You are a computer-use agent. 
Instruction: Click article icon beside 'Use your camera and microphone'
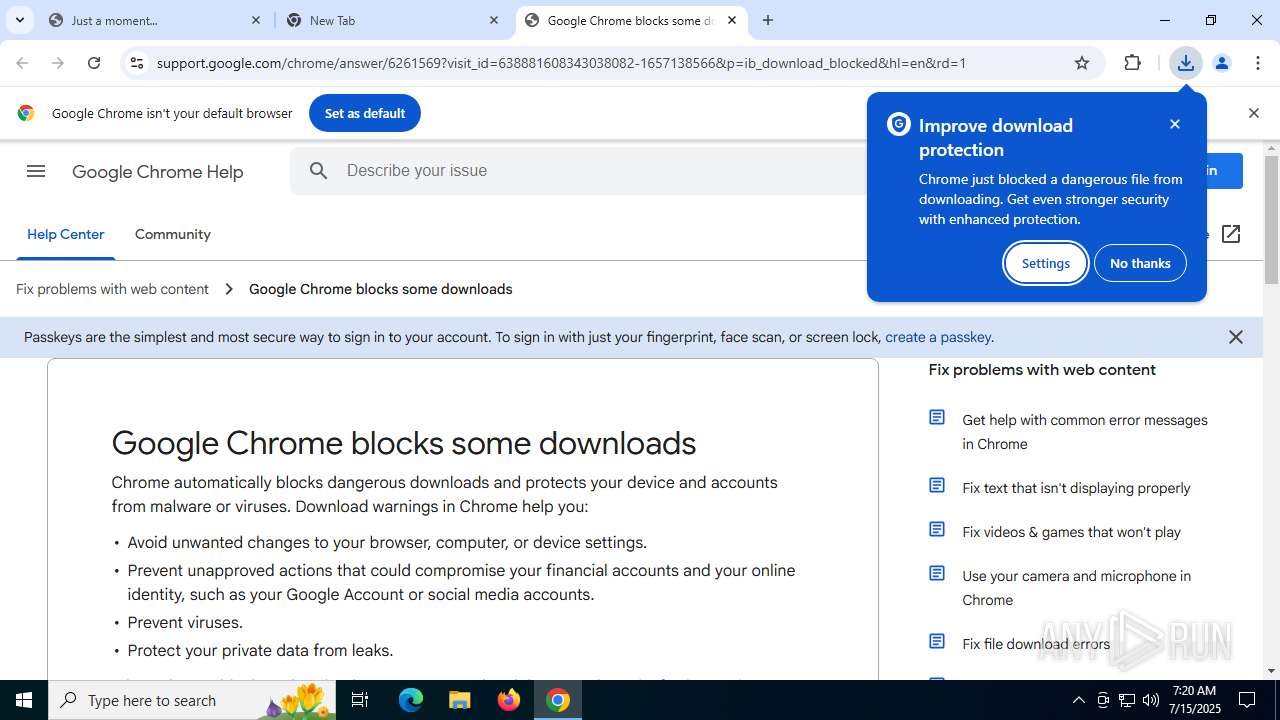(x=937, y=574)
